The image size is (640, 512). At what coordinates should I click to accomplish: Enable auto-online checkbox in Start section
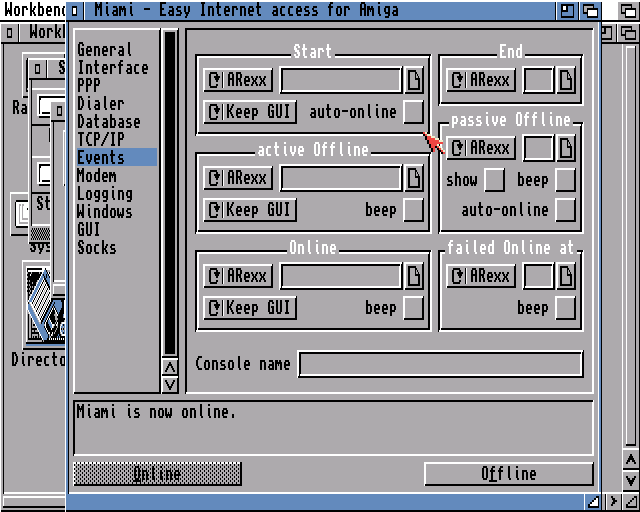(x=413, y=111)
